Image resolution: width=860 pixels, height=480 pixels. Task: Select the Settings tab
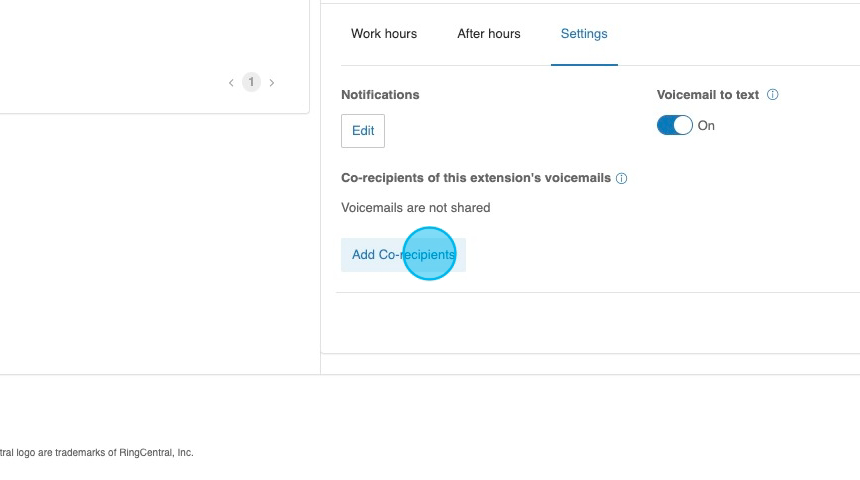(x=584, y=34)
